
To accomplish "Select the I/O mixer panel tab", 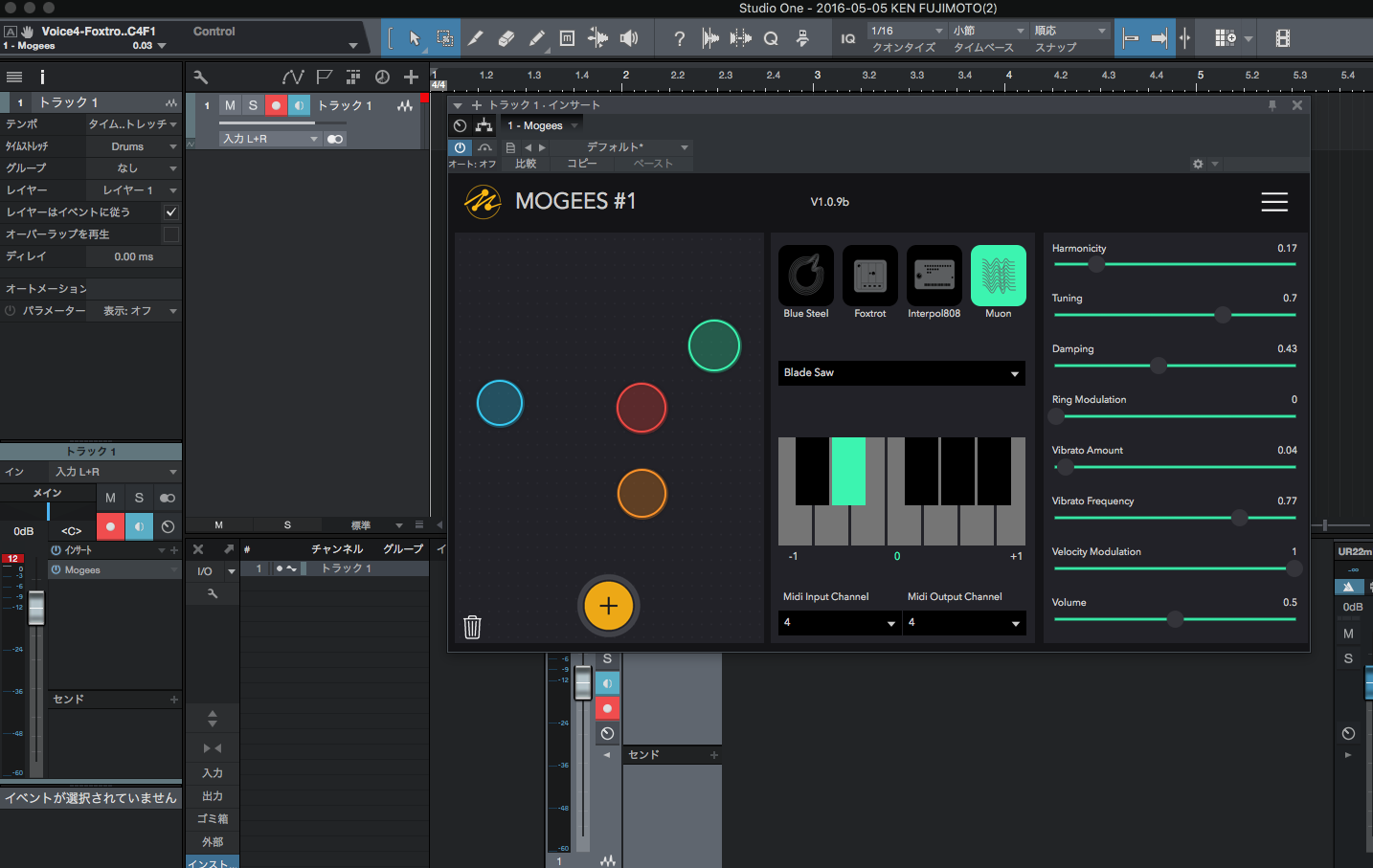I will tap(205, 571).
